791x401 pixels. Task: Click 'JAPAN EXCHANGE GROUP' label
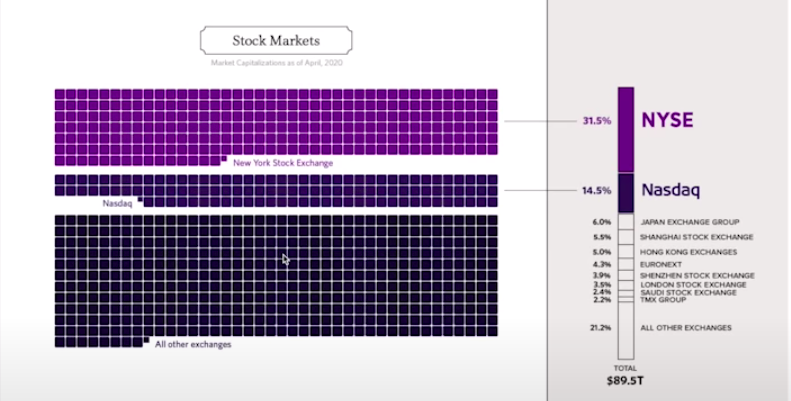[690, 222]
